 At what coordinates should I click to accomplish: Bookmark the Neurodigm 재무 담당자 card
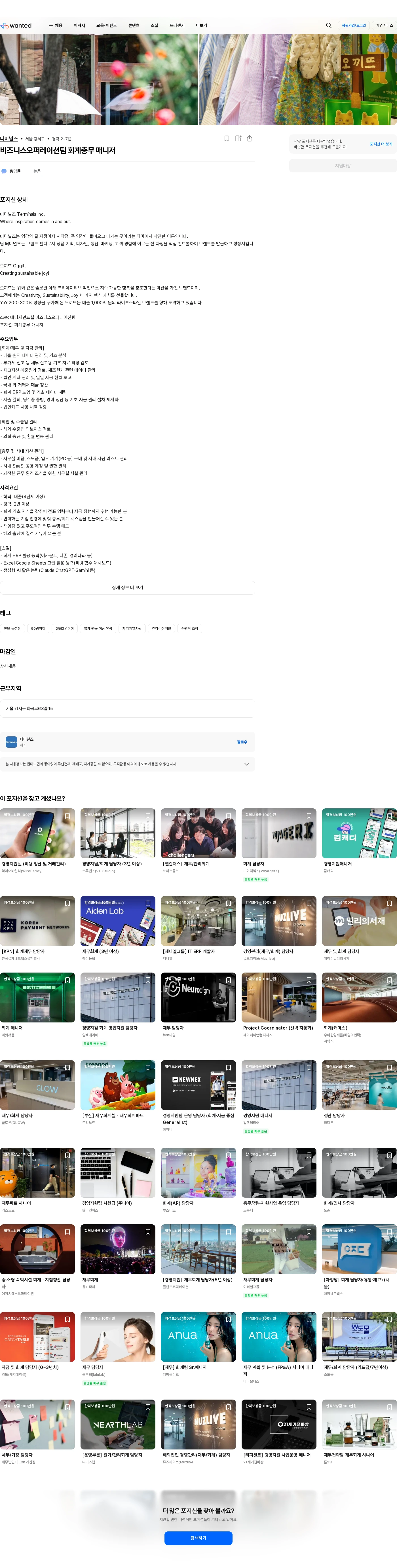(x=228, y=980)
